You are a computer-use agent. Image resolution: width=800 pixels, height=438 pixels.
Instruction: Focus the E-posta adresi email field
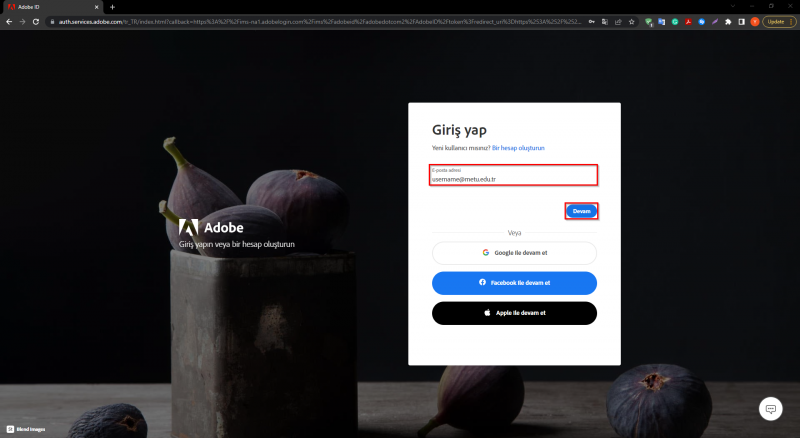[x=513, y=175]
